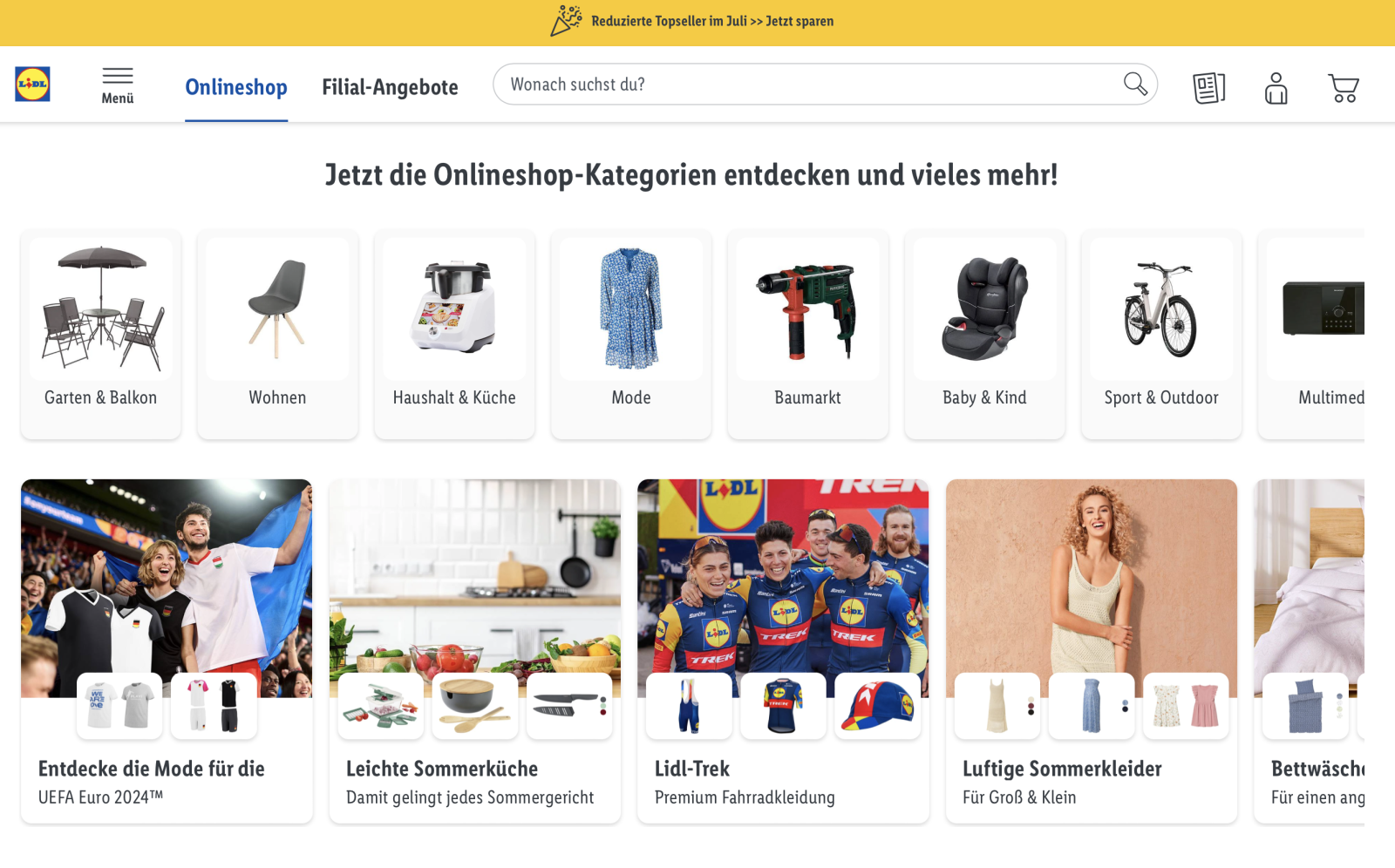Viewport: 1395px width, 868px height.
Task: Select the cycling cap product thumbnail
Action: pyautogui.click(x=877, y=706)
